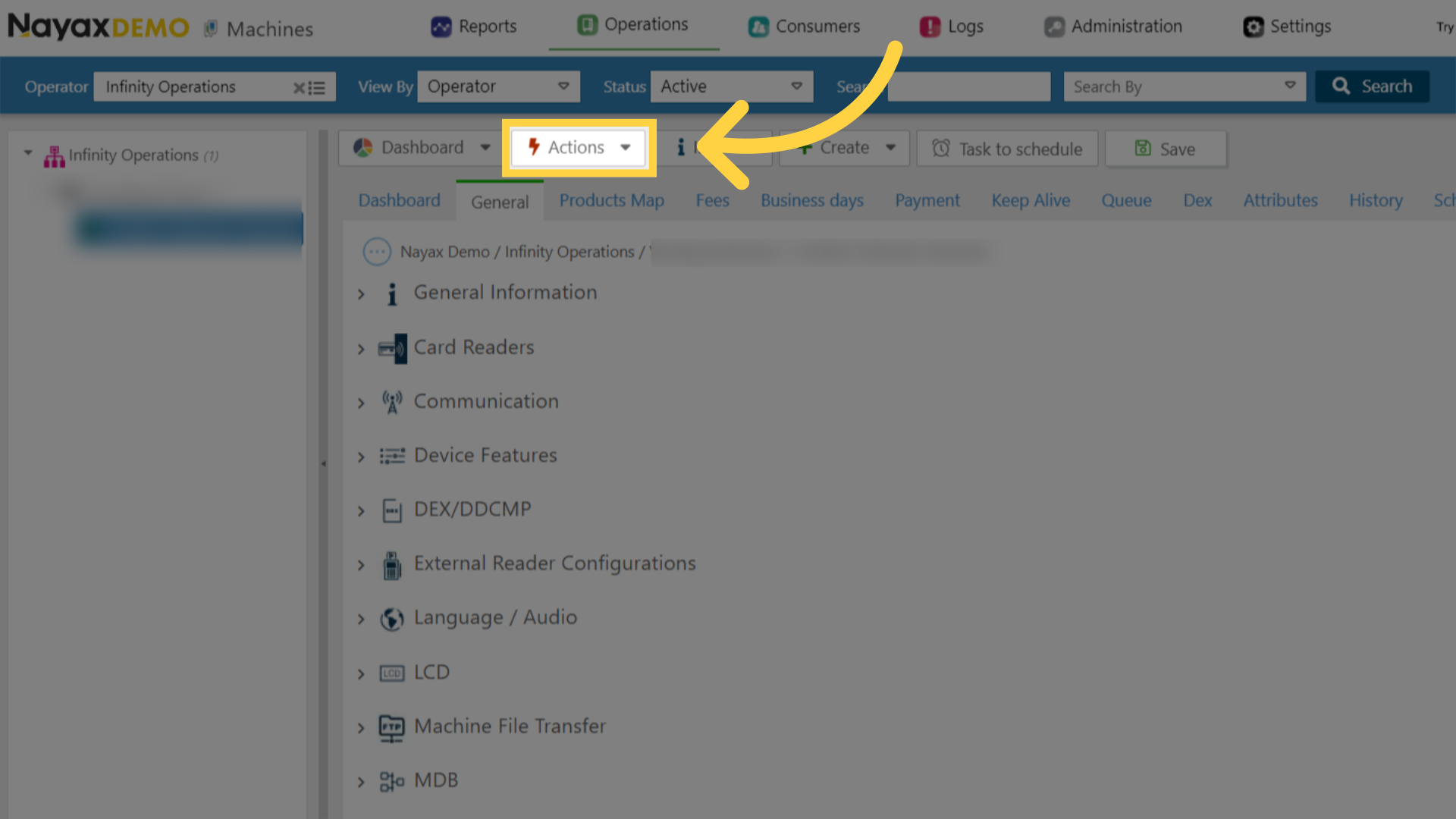Switch to the Queue tab
Screen dimensions: 1456x819
click(x=1126, y=200)
